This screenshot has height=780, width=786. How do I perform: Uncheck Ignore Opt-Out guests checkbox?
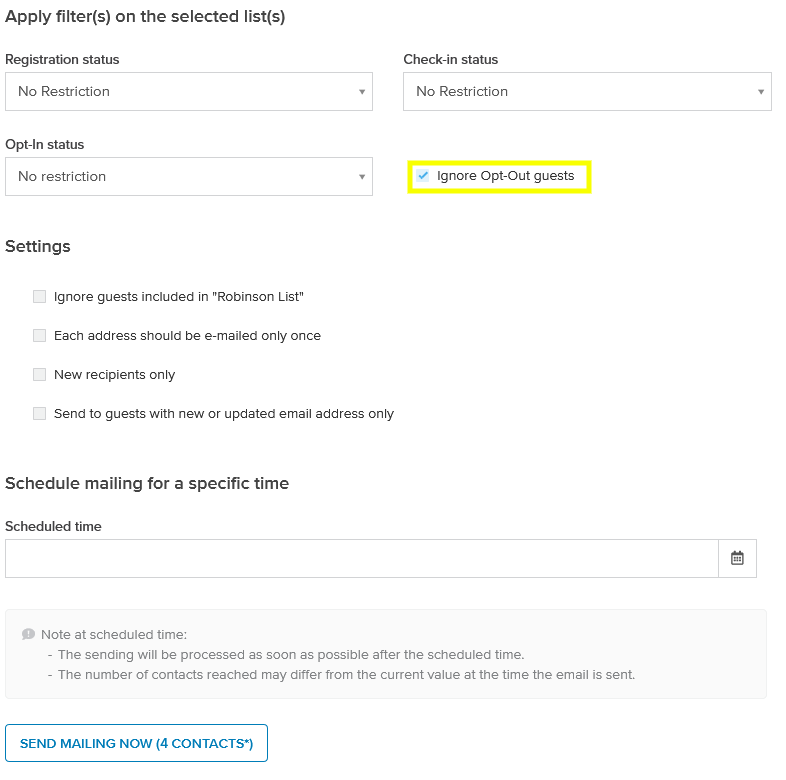tap(423, 175)
